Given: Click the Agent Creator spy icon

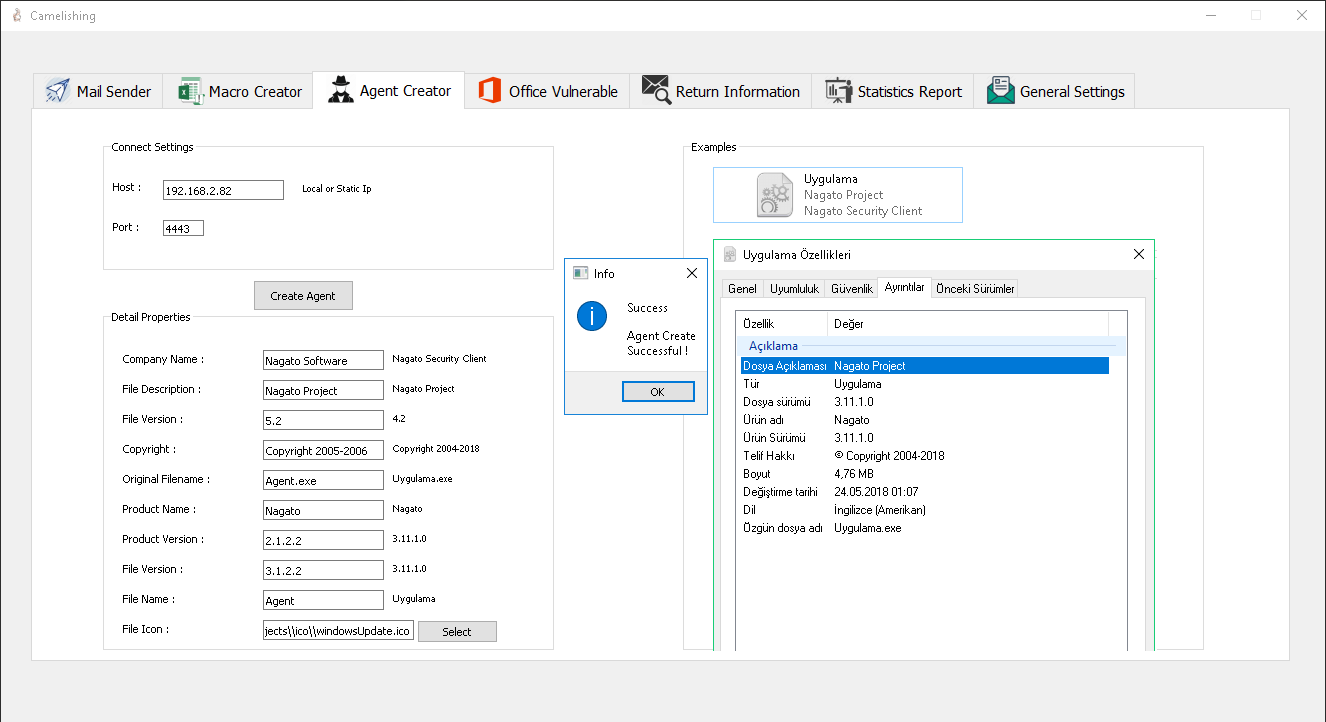Looking at the screenshot, I should click(340, 90).
